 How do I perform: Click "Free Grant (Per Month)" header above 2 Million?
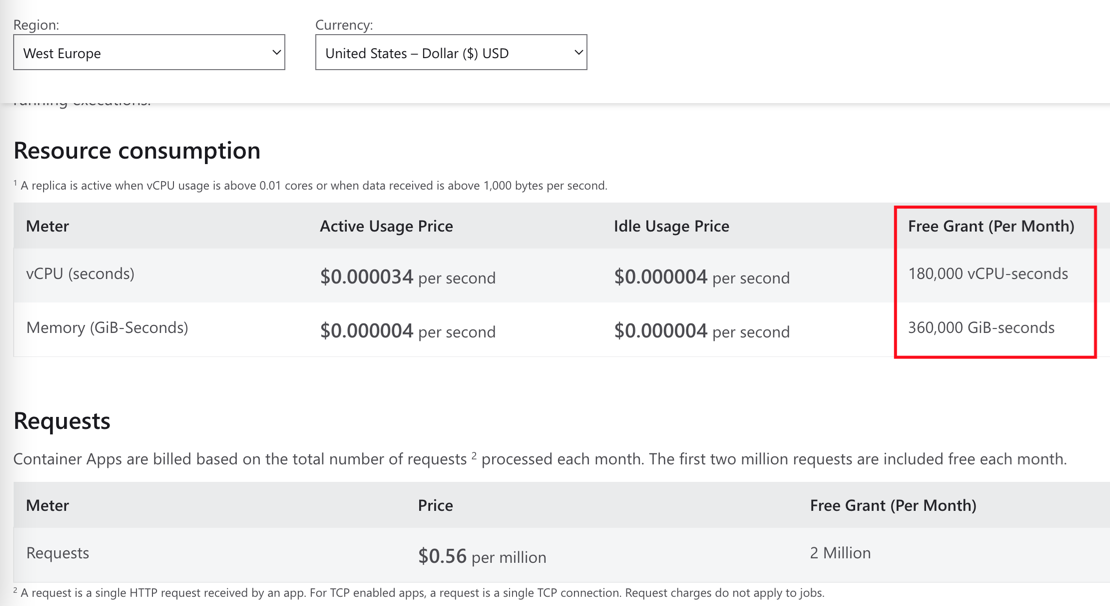tap(893, 505)
